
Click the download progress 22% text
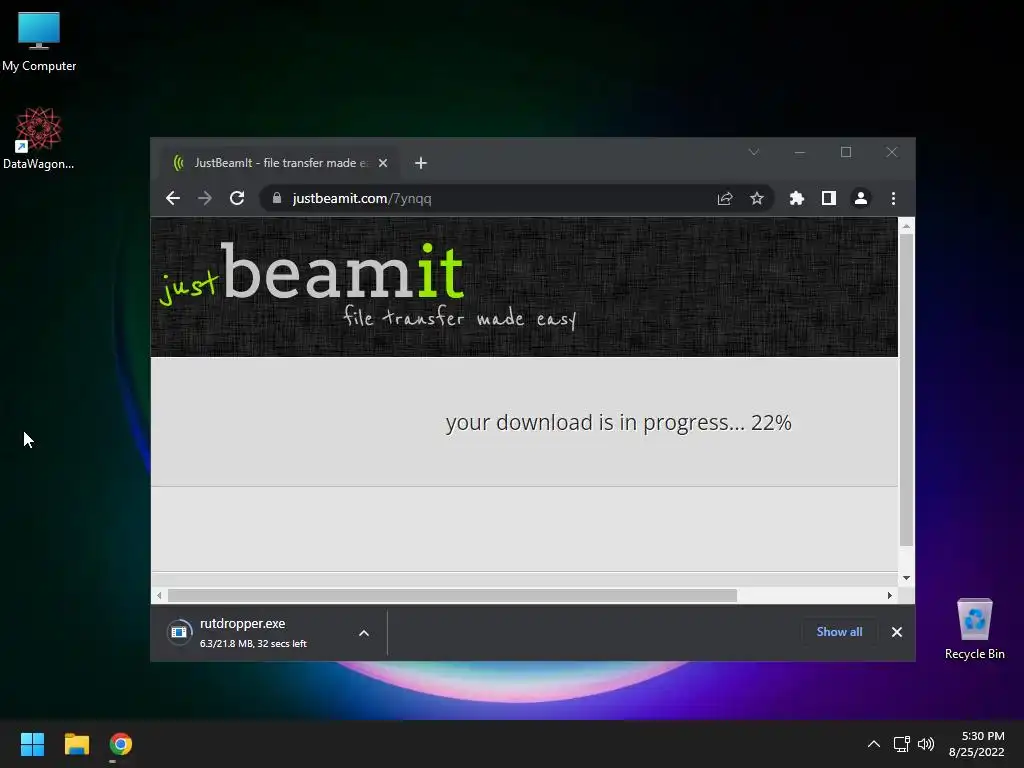pyautogui.click(x=618, y=423)
